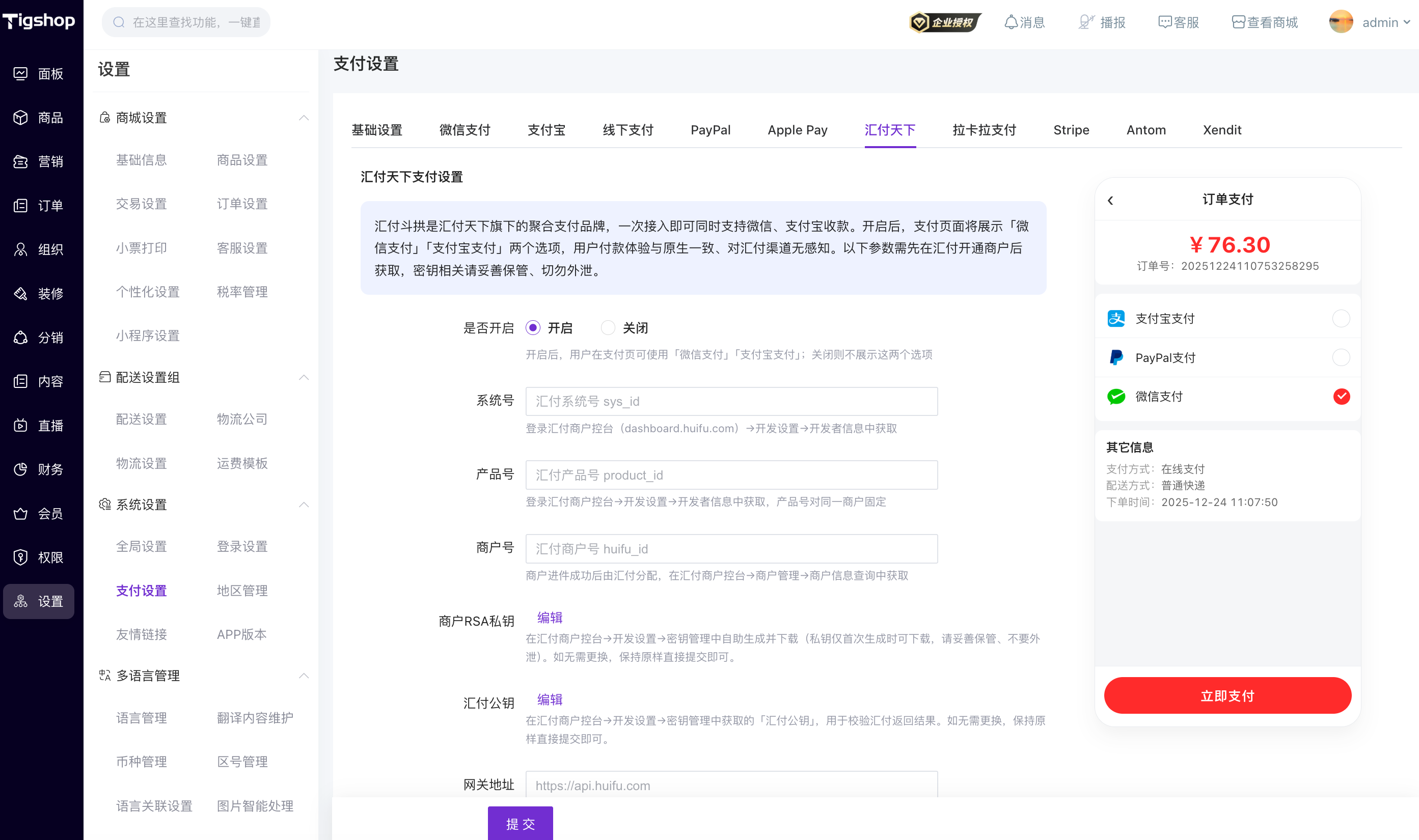The width and height of the screenshot is (1419, 840).
Task: Select the 关闭 radio button
Action: [x=608, y=328]
